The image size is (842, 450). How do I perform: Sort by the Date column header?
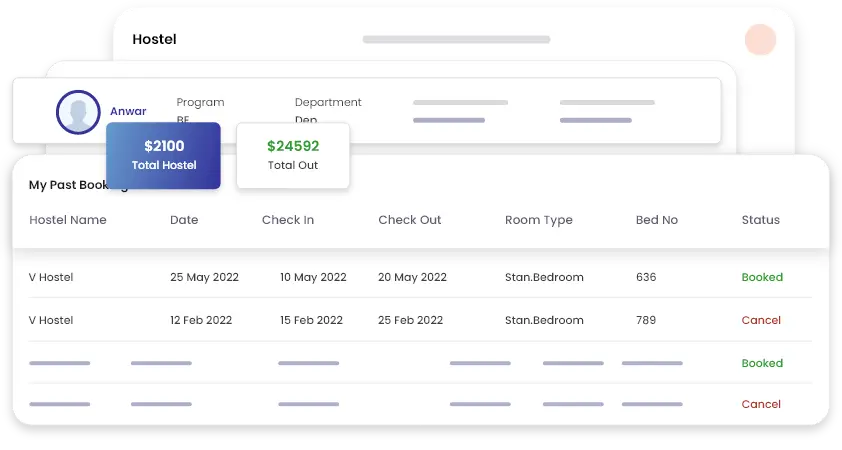(x=184, y=220)
